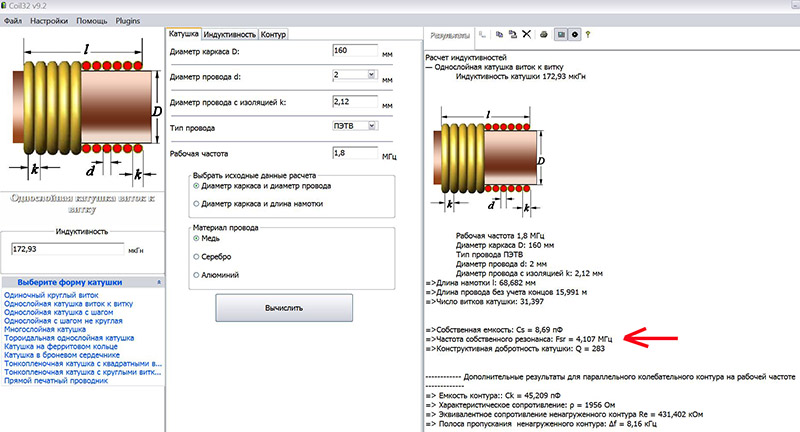Toggle the picture display icon in results toolbar
Image resolution: width=800 pixels, height=432 pixels.
561,34
